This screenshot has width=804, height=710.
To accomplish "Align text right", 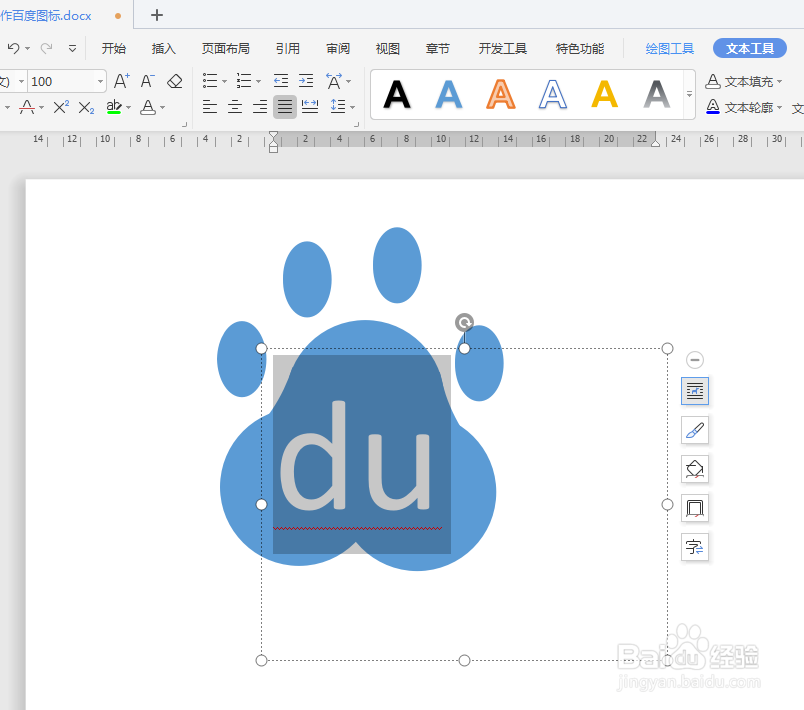I will click(x=260, y=107).
